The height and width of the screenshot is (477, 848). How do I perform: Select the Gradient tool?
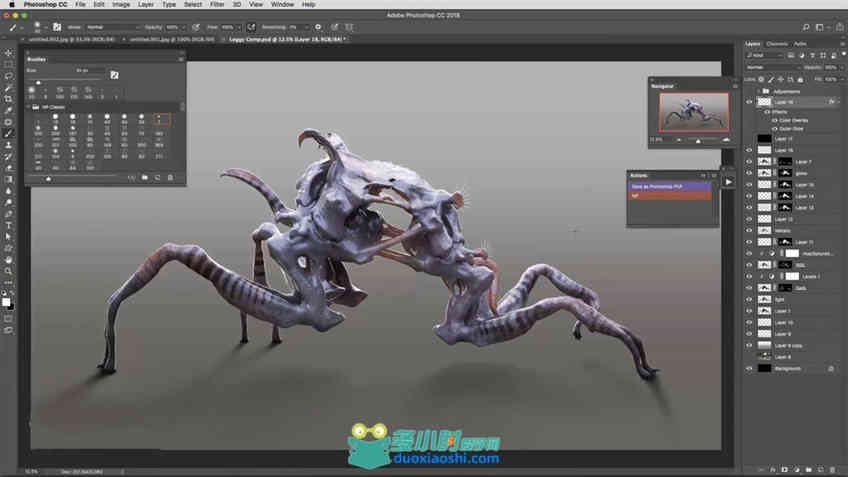click(8, 180)
